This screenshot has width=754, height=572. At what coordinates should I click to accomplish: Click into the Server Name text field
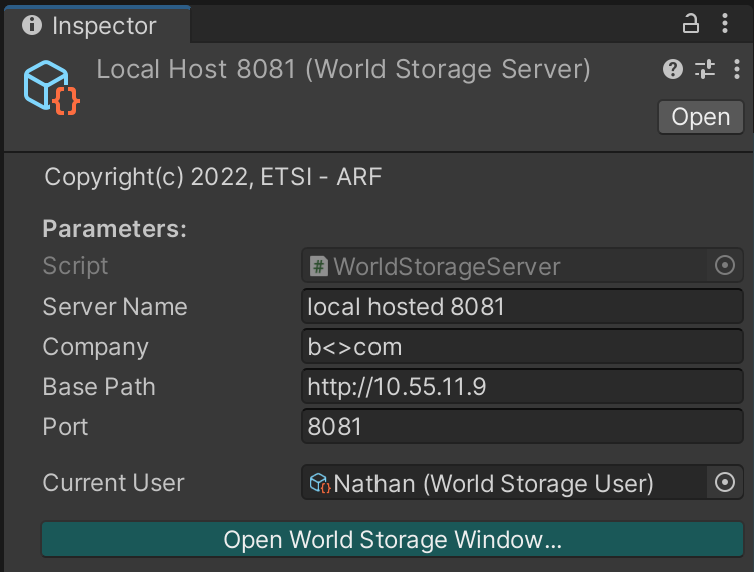tap(522, 307)
